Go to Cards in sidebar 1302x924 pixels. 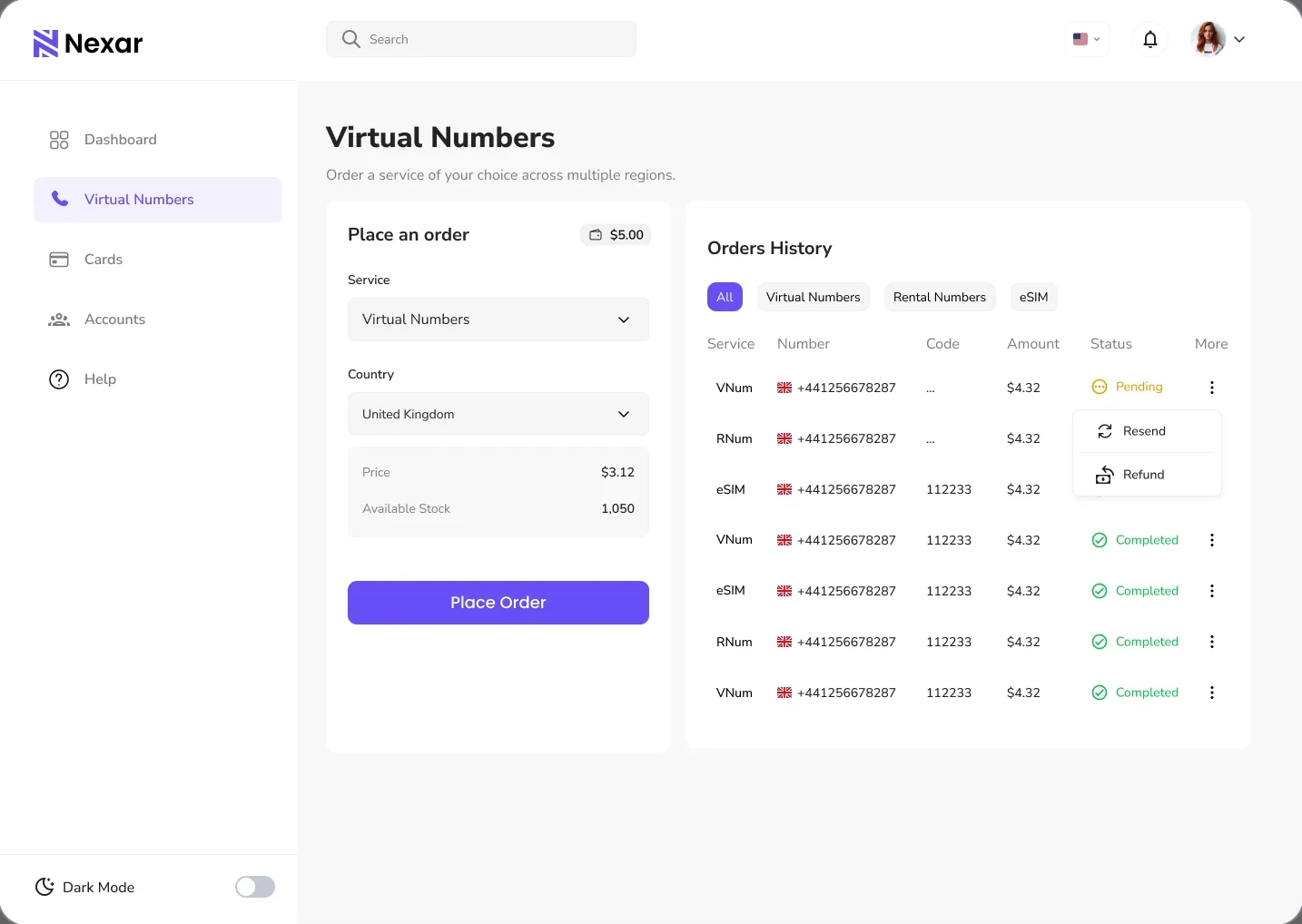pos(158,260)
